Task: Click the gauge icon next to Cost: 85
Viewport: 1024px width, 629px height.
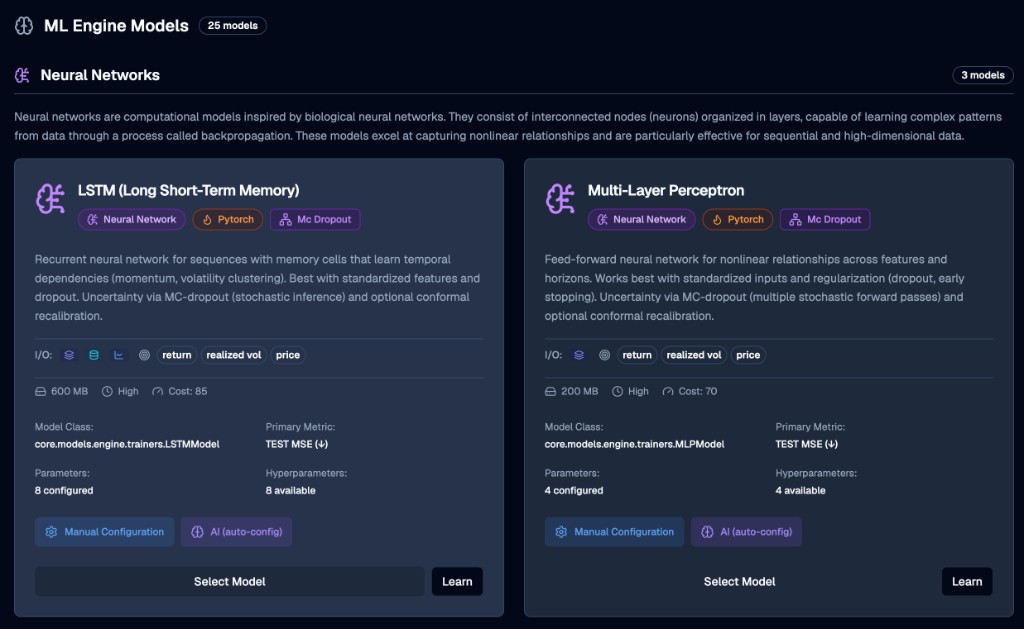Action: pos(157,391)
